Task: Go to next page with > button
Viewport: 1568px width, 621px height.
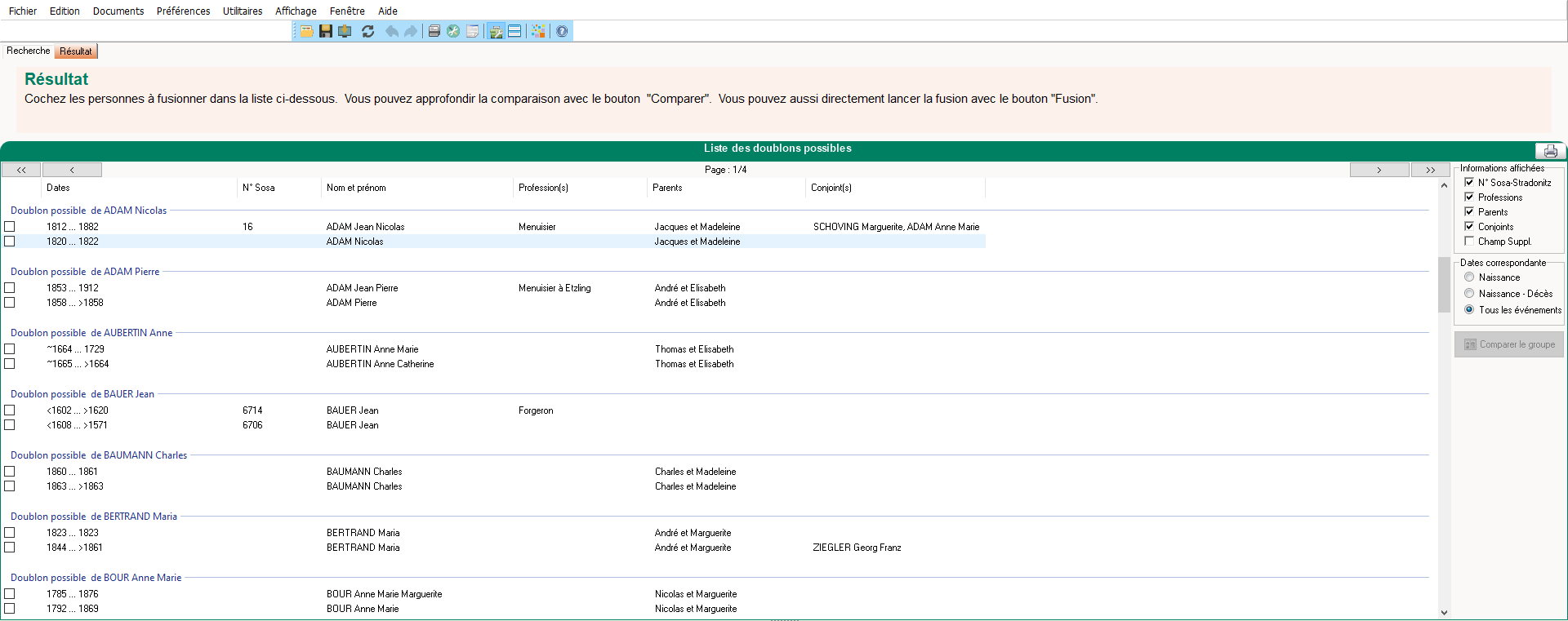Action: click(x=1379, y=170)
